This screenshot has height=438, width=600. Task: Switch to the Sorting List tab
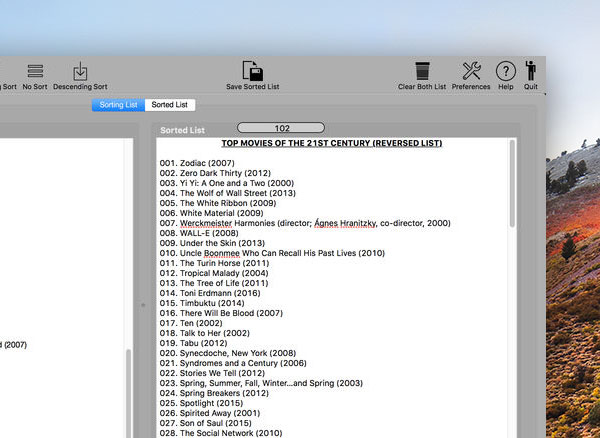(118, 105)
